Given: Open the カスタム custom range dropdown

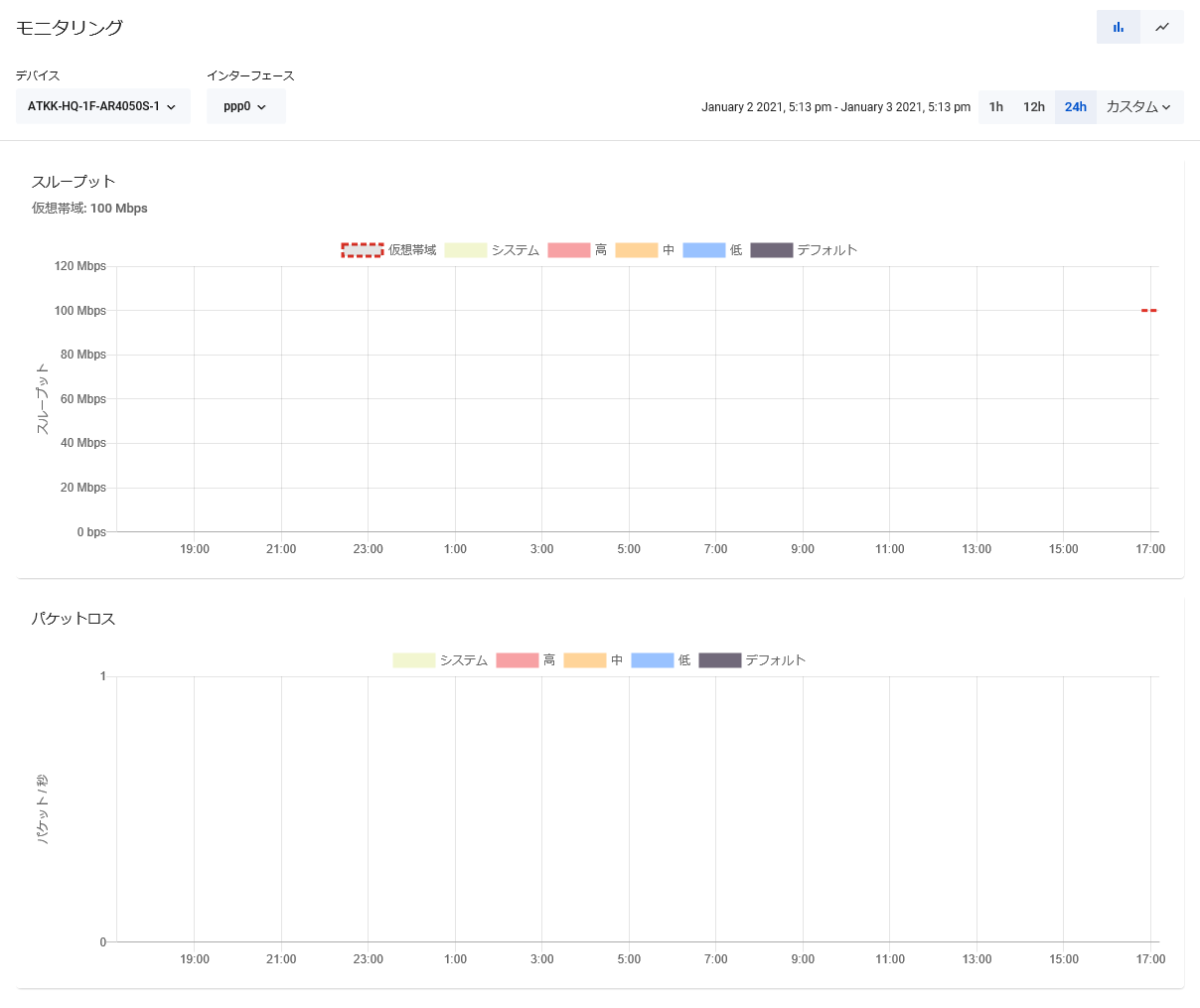Looking at the screenshot, I should pyautogui.click(x=1139, y=107).
